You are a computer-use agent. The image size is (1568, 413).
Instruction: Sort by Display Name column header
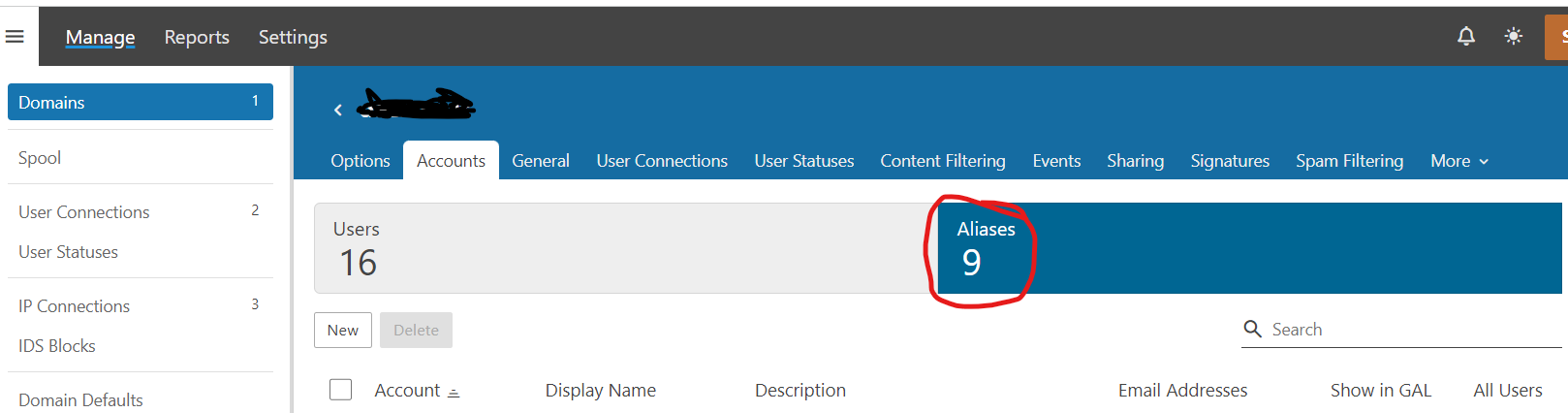click(600, 390)
